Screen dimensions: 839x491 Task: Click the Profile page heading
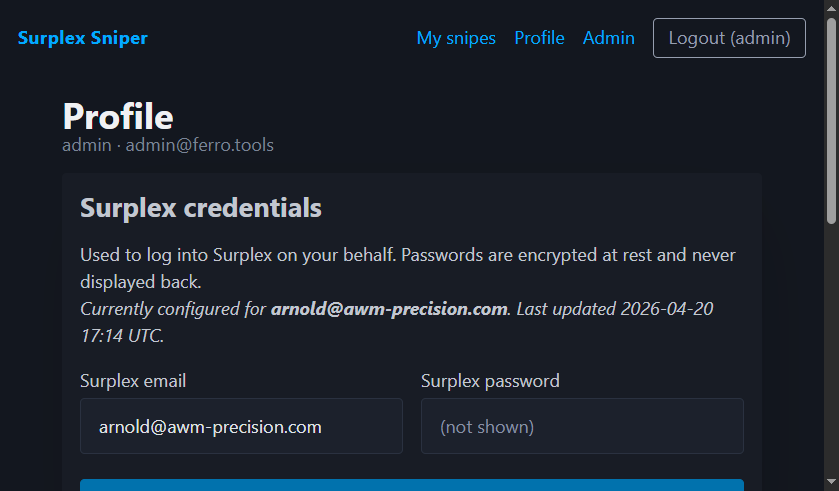(x=118, y=116)
